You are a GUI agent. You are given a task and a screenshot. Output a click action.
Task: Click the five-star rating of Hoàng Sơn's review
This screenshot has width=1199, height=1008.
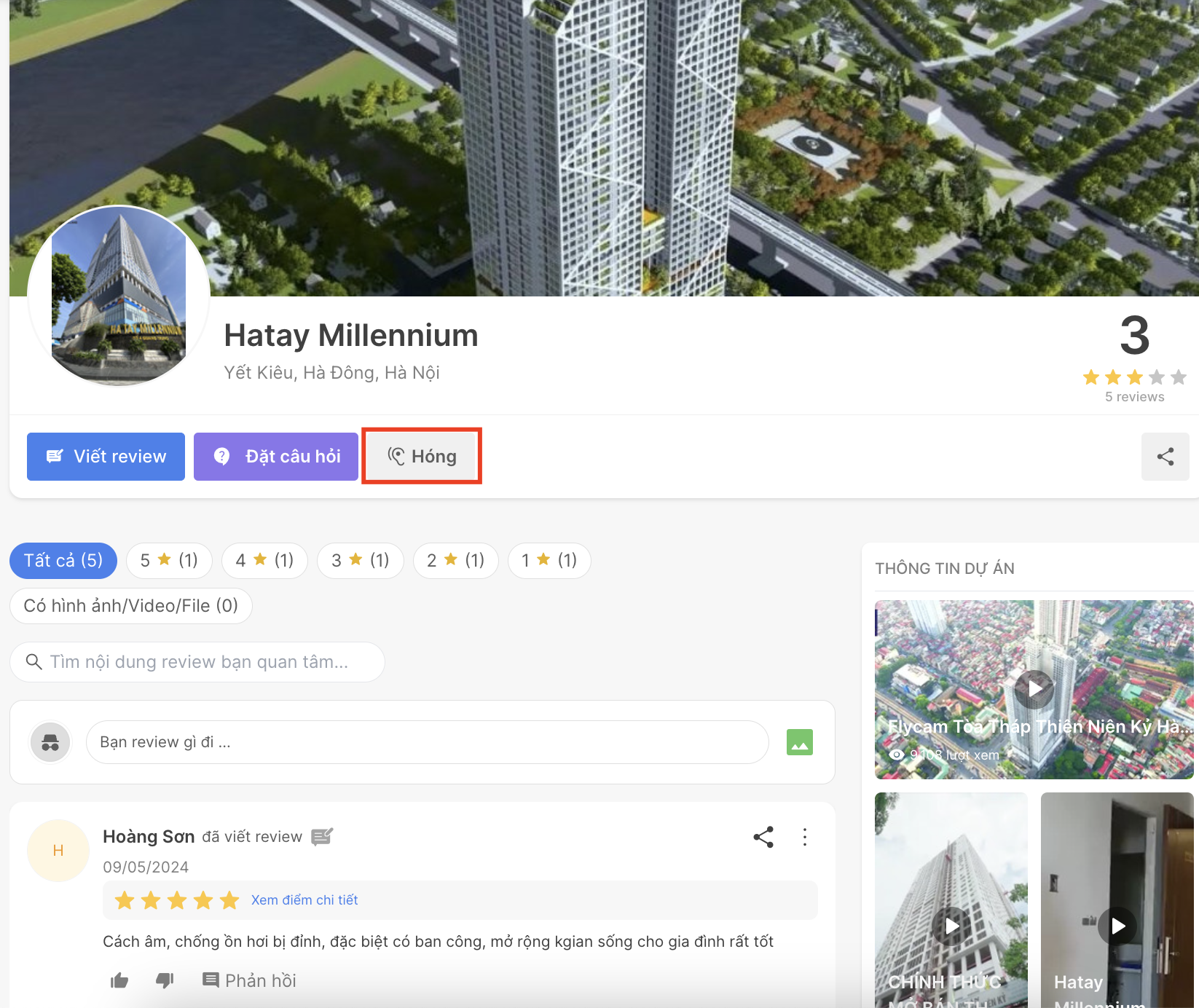[177, 900]
